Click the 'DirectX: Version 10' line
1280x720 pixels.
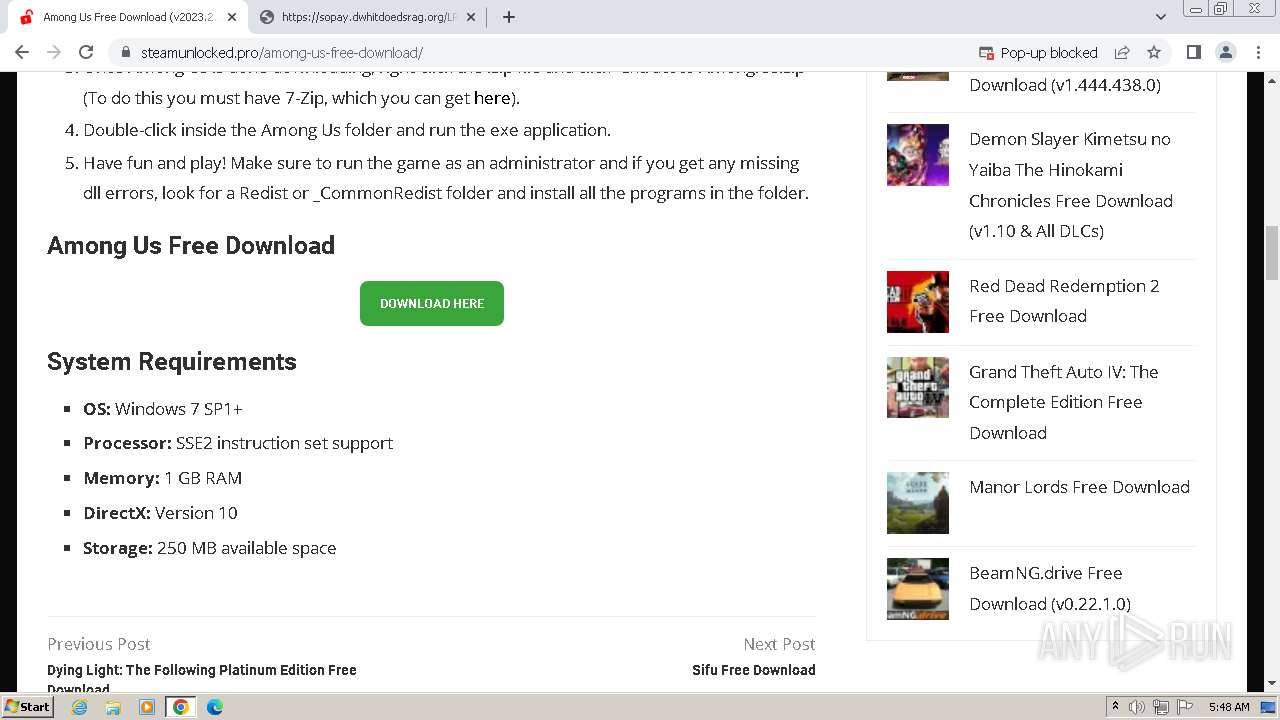click(x=160, y=513)
